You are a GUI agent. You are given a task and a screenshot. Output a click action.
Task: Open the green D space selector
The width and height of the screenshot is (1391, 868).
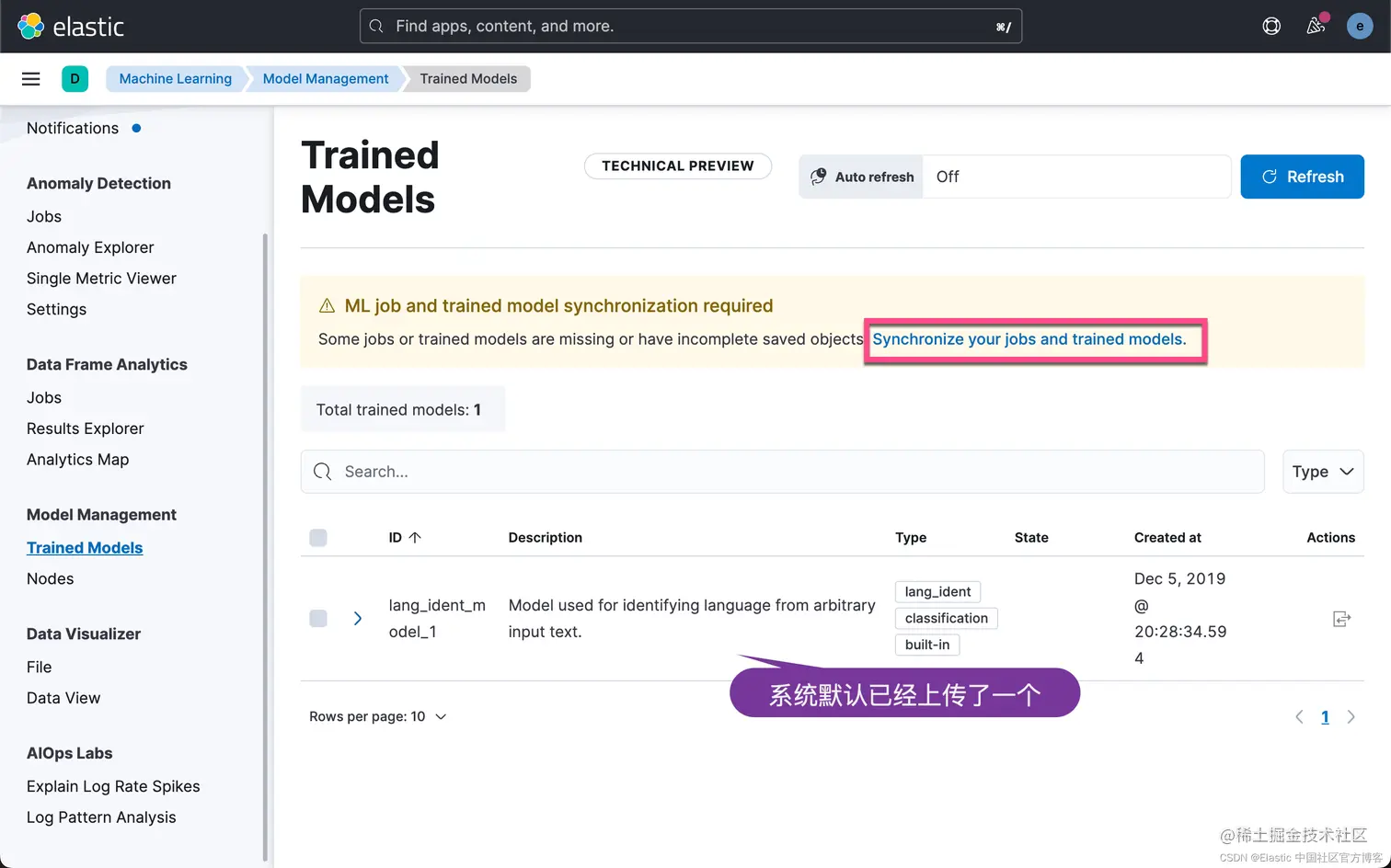[75, 79]
